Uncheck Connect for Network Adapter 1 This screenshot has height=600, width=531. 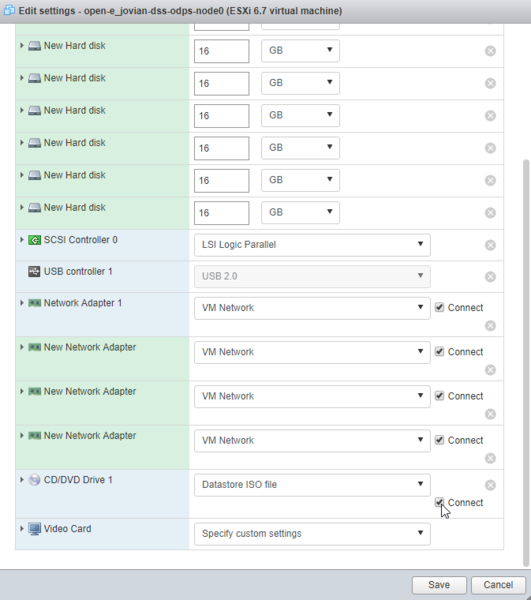439,307
